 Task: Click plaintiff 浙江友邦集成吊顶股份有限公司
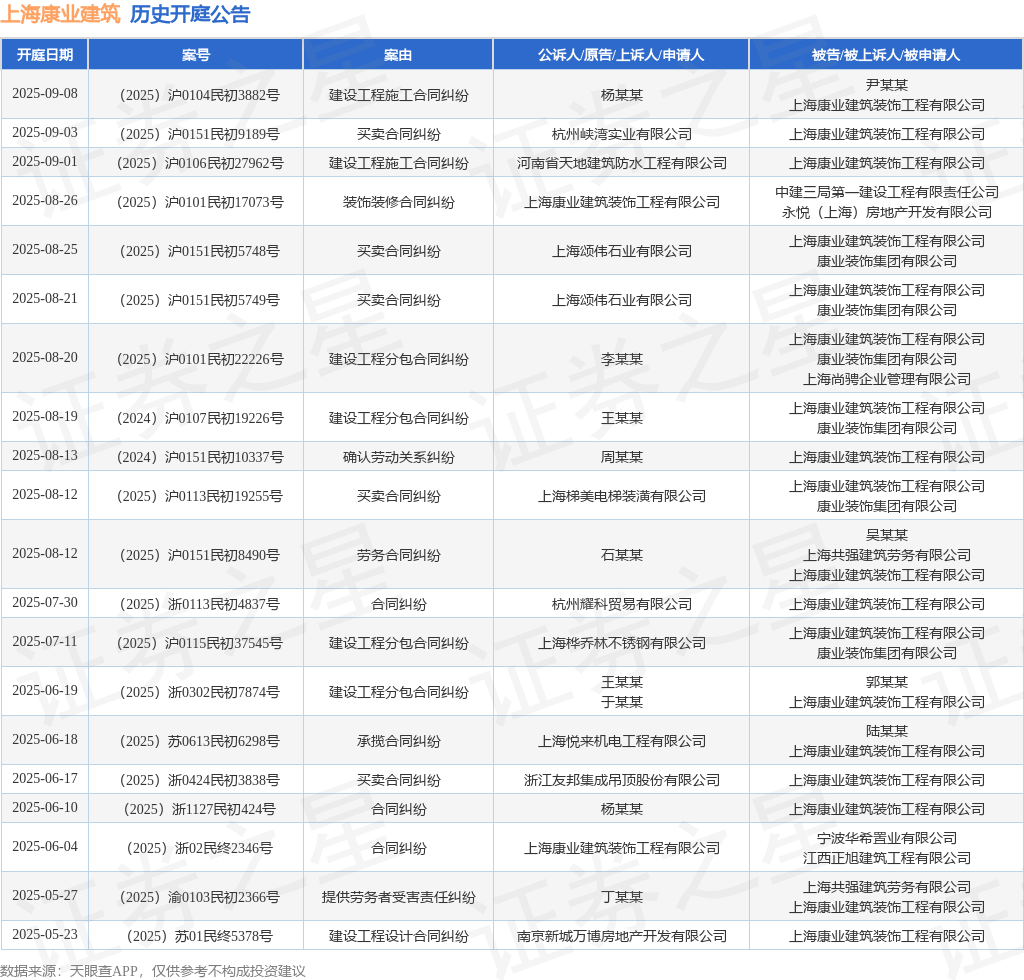click(x=622, y=780)
